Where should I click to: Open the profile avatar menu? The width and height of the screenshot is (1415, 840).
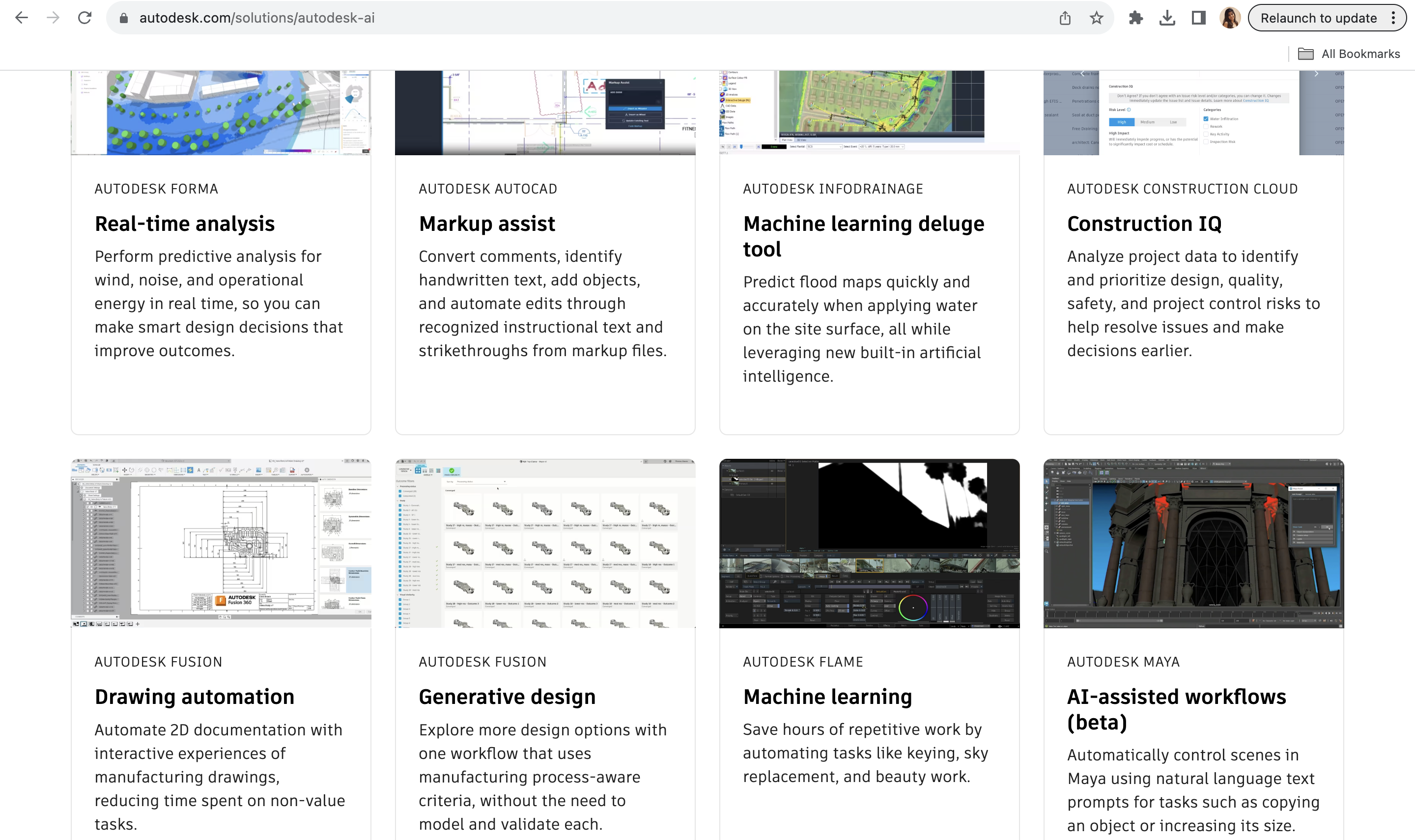(1229, 18)
